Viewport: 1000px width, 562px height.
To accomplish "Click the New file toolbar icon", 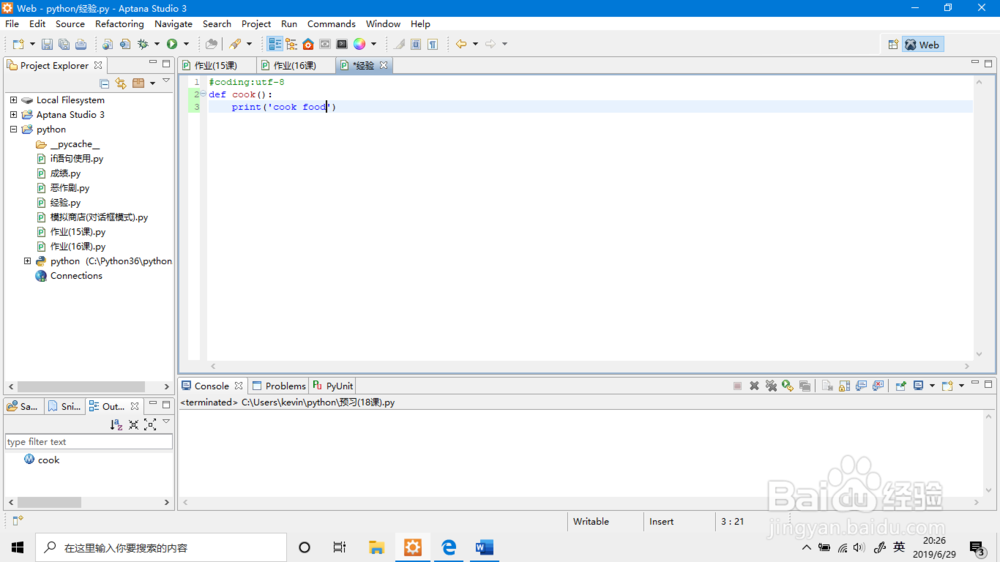I will click(x=18, y=44).
